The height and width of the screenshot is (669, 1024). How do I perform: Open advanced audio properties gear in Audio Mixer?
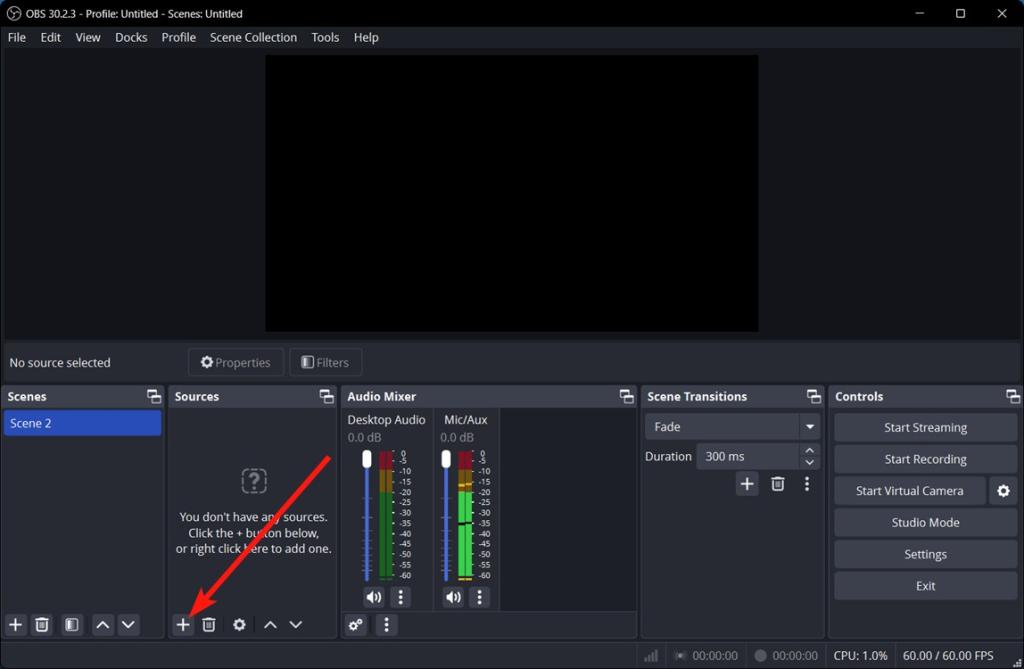pos(356,624)
